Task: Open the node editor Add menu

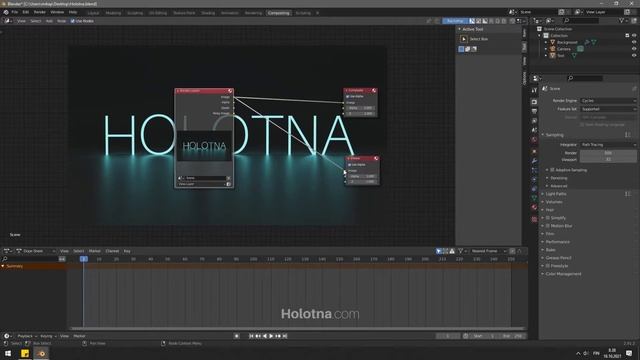Action: point(49,21)
